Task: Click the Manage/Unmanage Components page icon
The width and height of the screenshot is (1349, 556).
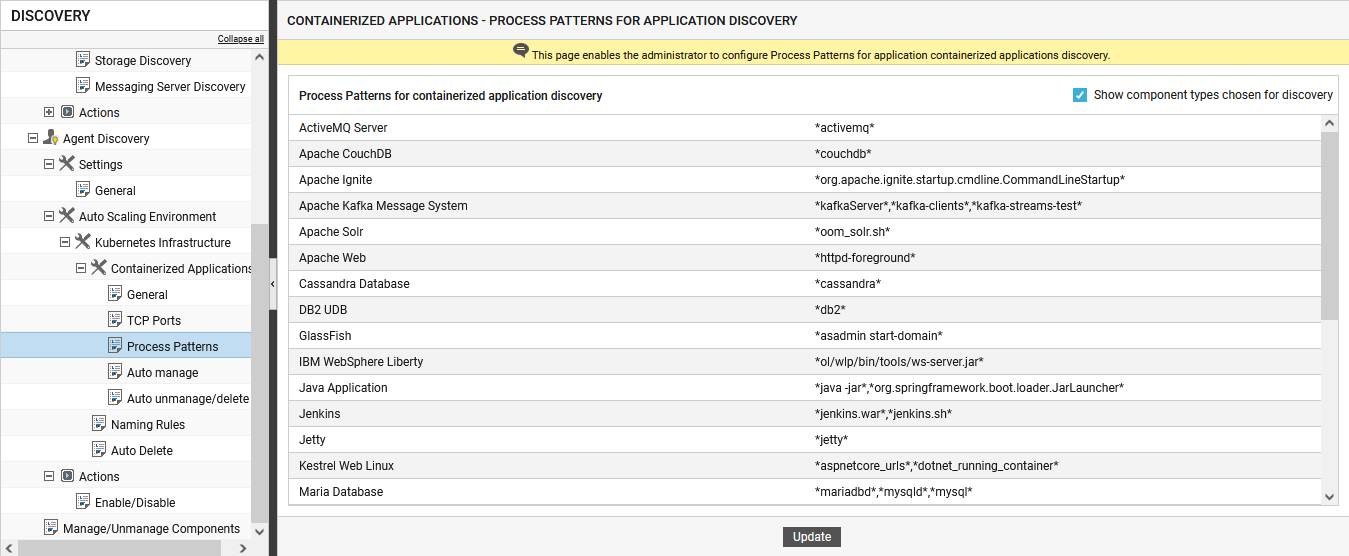Action: [x=52, y=528]
